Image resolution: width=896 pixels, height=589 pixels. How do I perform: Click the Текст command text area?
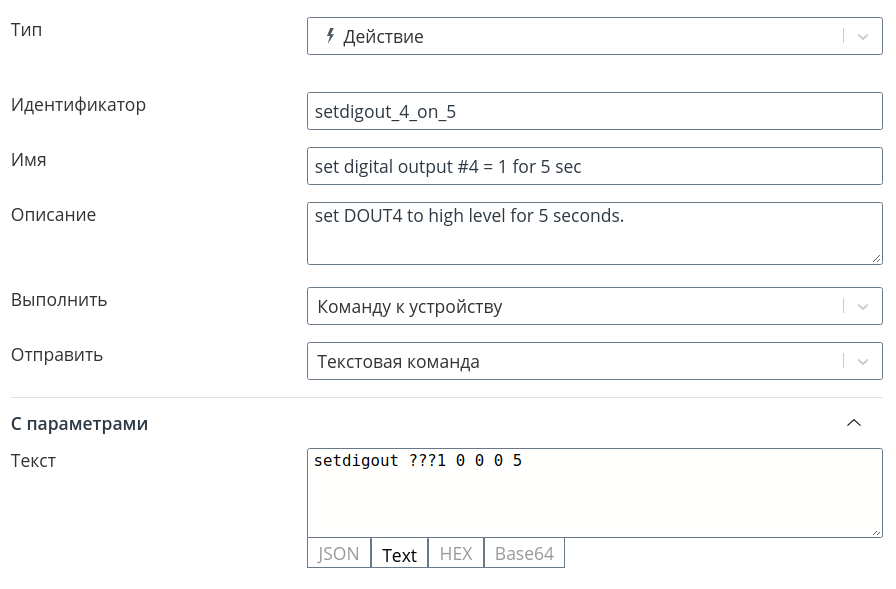point(595,492)
